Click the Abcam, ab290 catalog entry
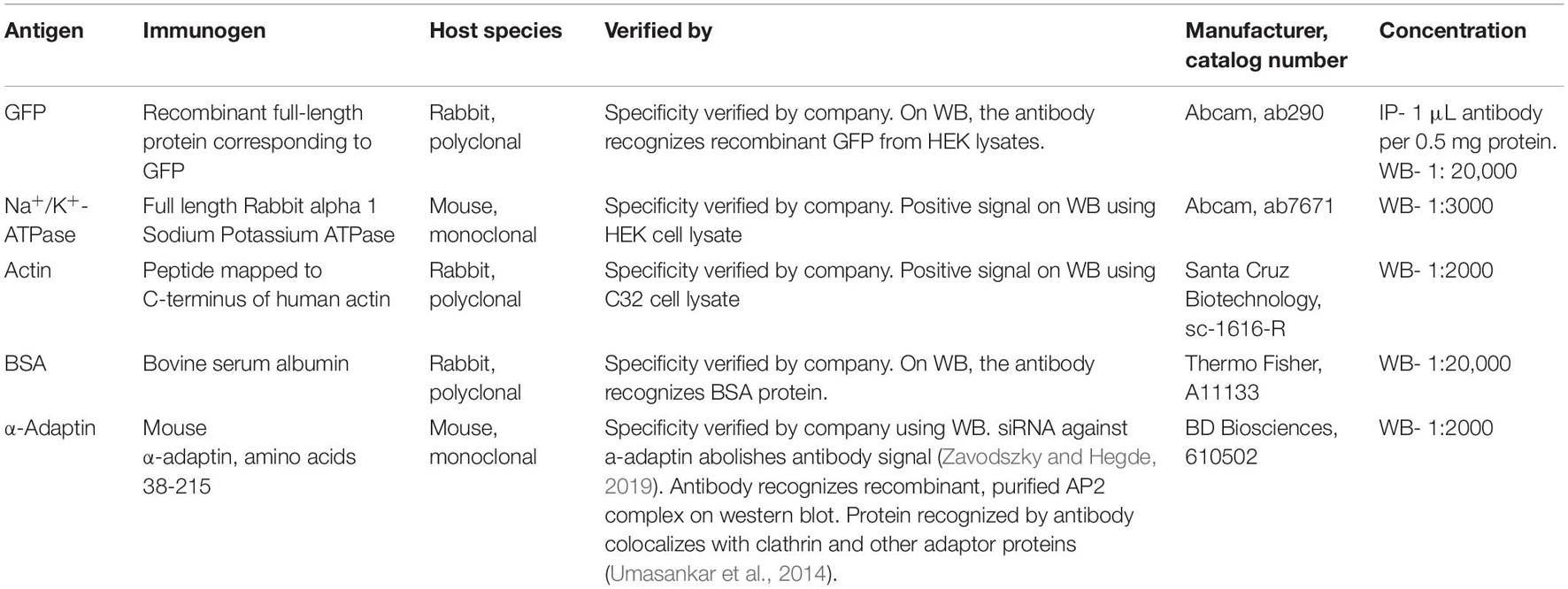Screen dimensions: 1568x589 pyautogui.click(x=1254, y=113)
